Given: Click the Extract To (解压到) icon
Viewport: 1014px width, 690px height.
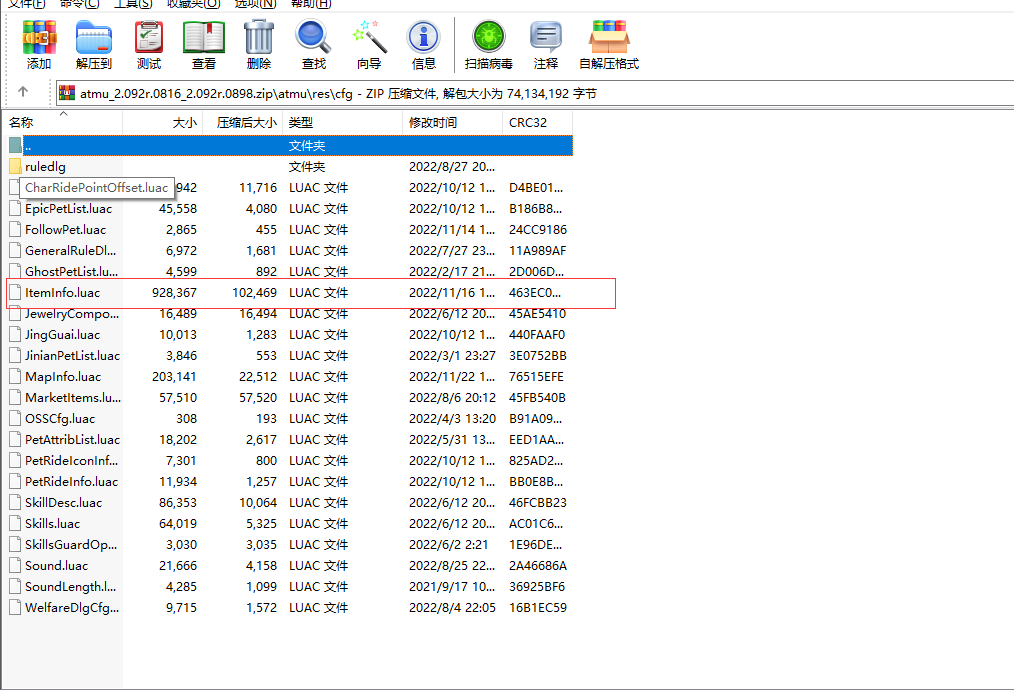Looking at the screenshot, I should tap(94, 38).
